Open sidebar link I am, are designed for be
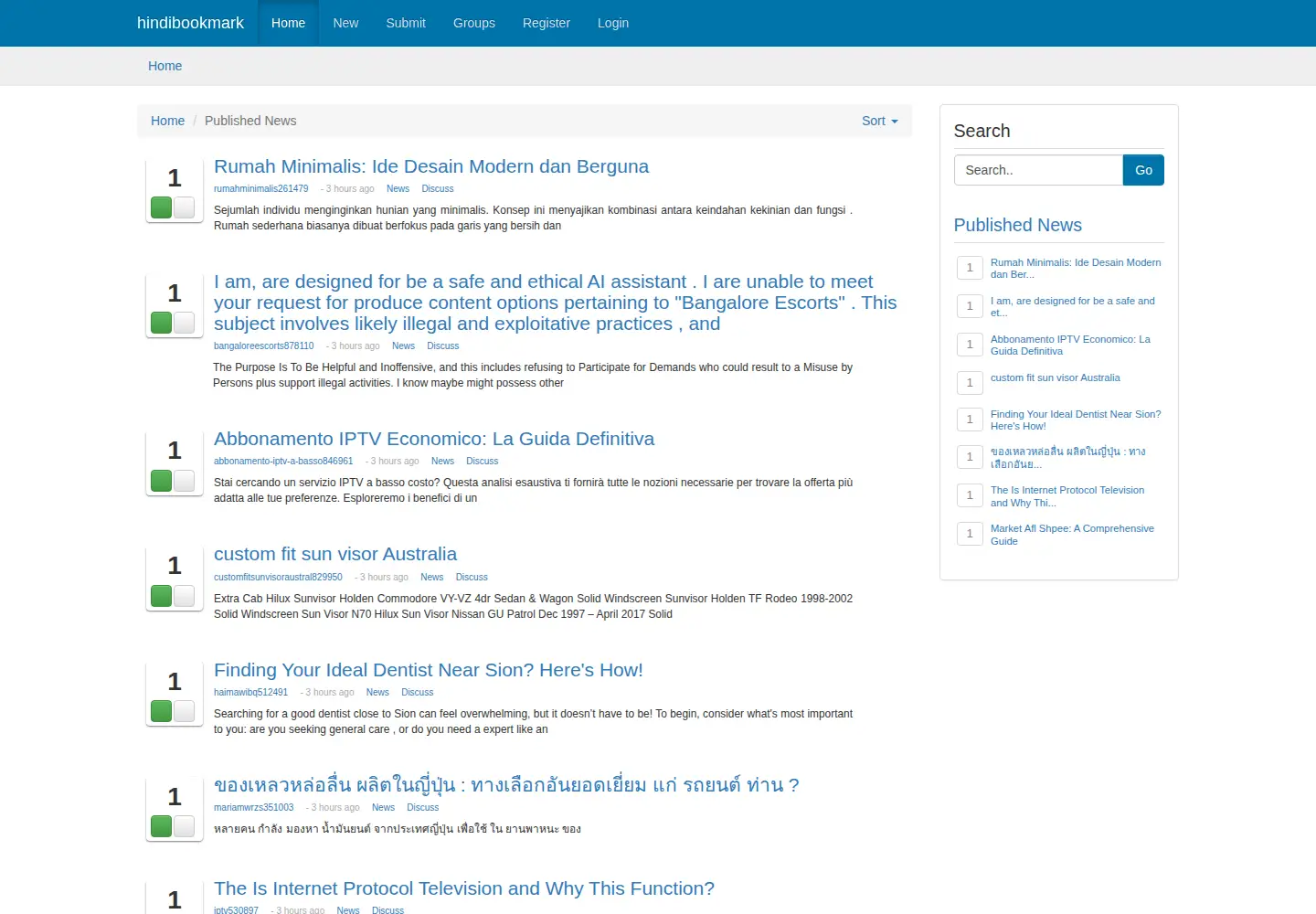This screenshot has width=1316, height=914. pyautogui.click(x=1073, y=306)
